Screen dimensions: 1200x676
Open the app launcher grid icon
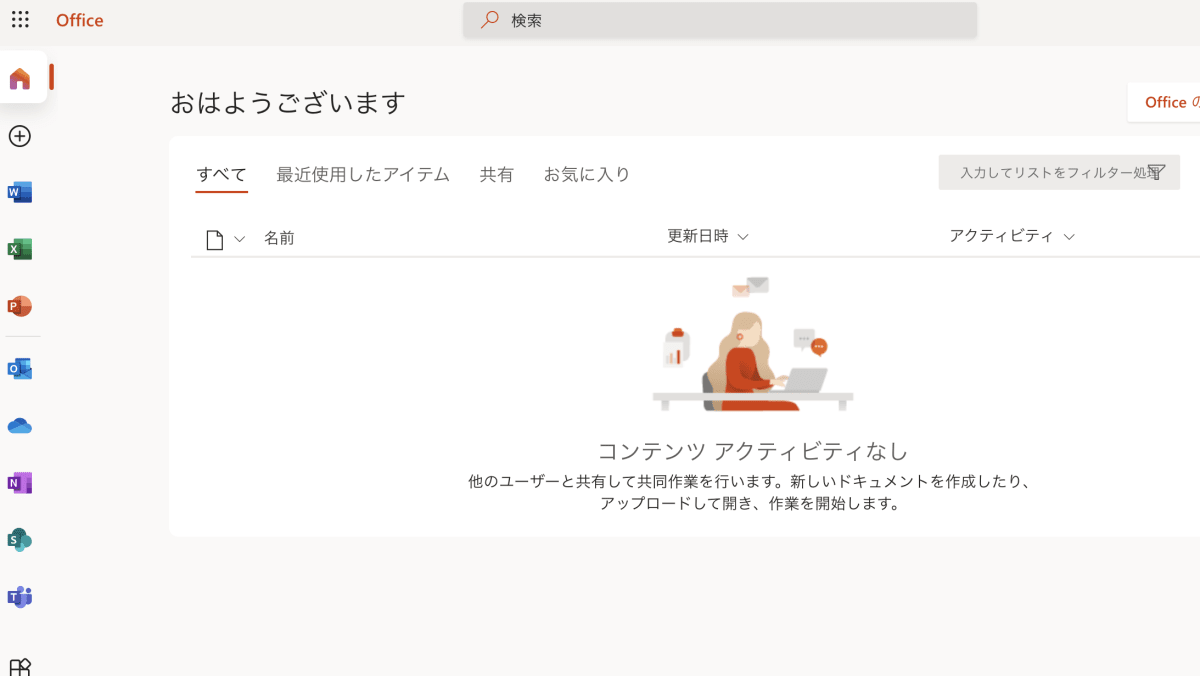pos(20,20)
